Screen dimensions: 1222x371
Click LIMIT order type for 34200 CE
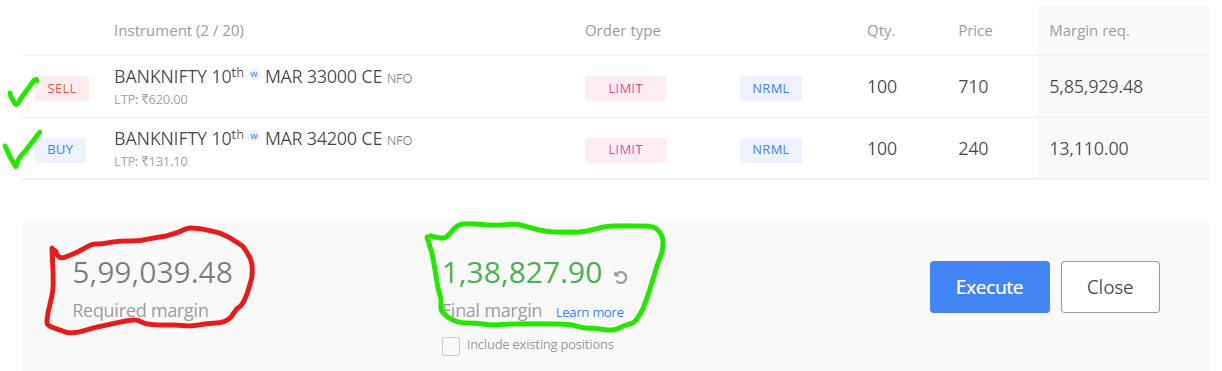point(625,150)
